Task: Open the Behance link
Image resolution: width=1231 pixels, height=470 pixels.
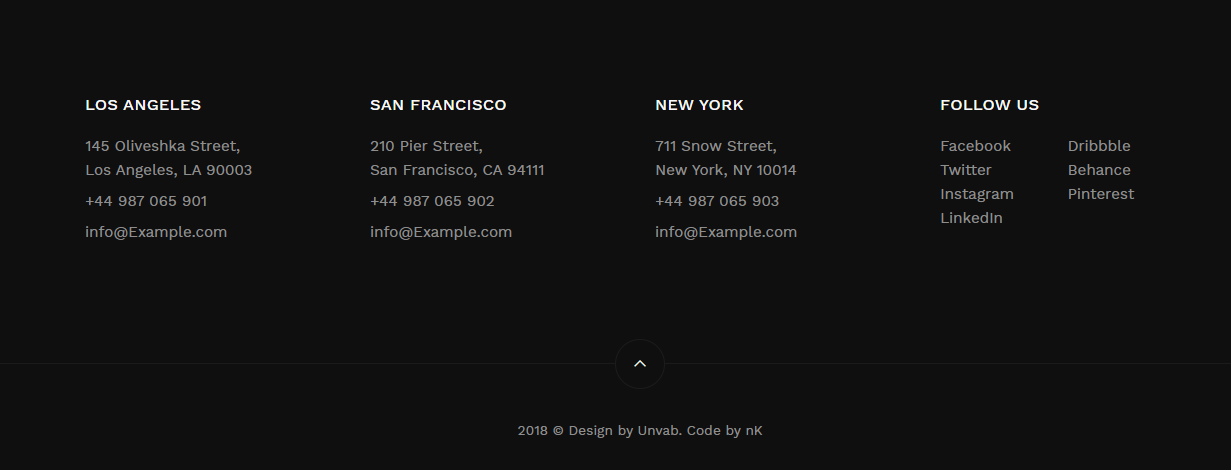Action: pyautogui.click(x=1099, y=170)
